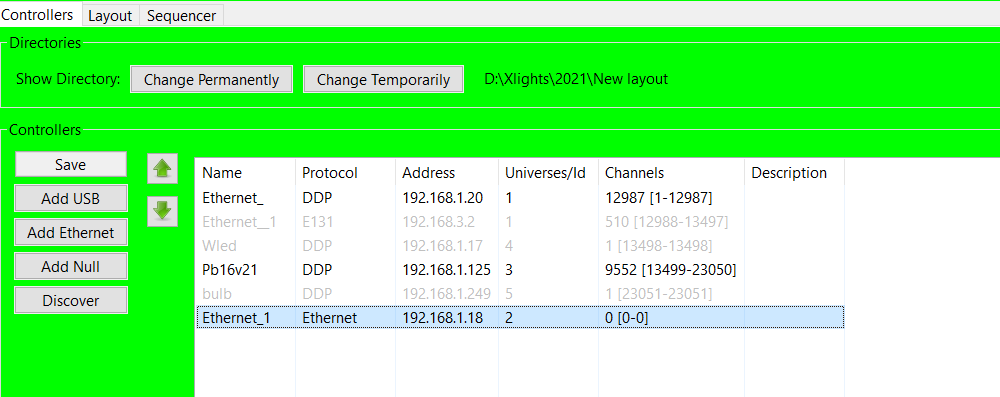
Task: Click channels value 0 [0-0]
Action: (x=626, y=317)
